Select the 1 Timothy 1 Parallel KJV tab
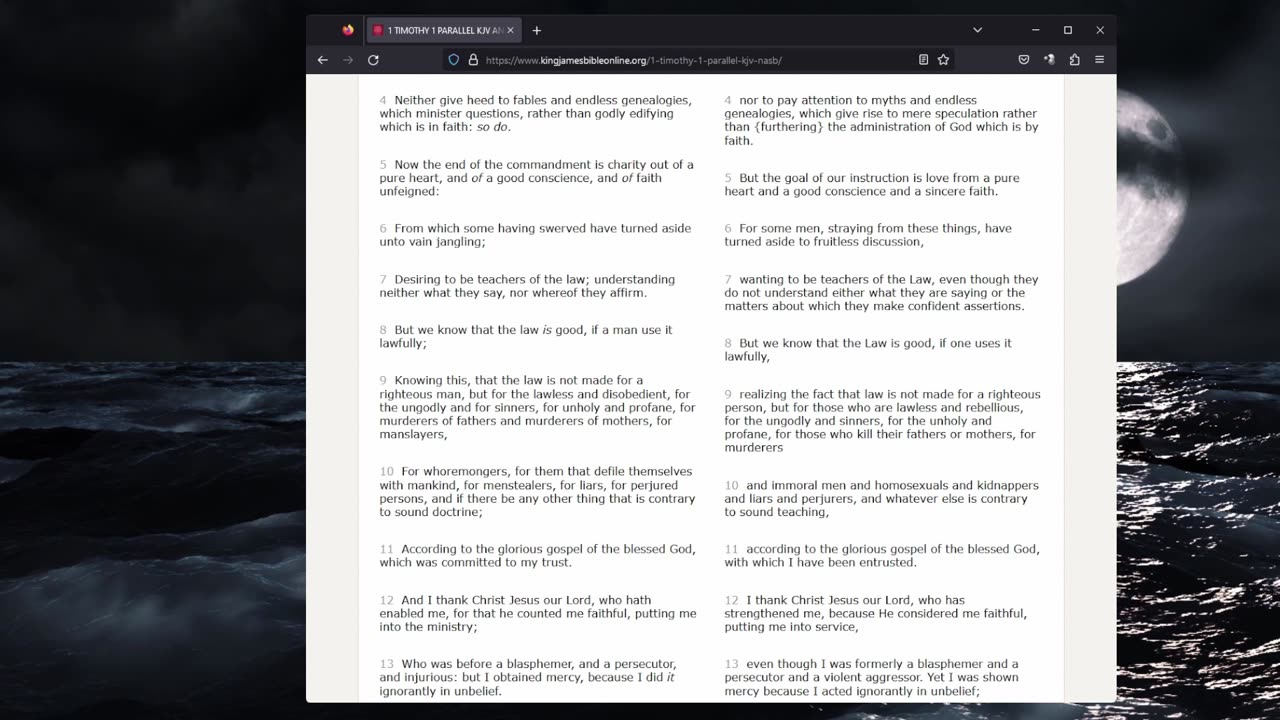The width and height of the screenshot is (1280, 720). point(443,30)
